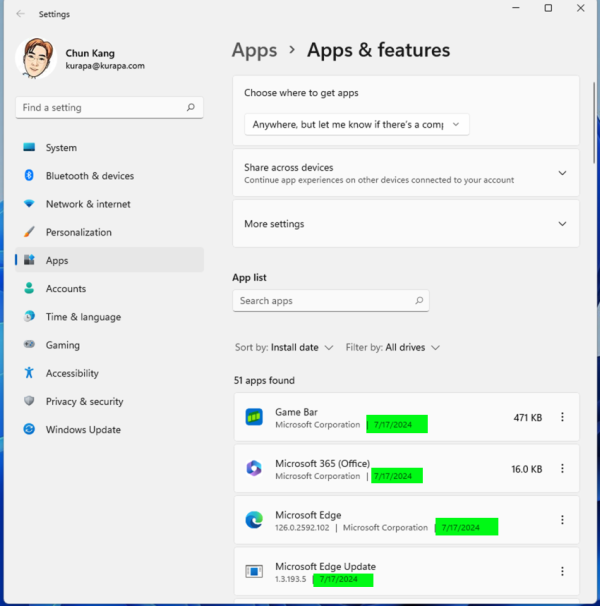Click the Microsoft Edge app icon
The height and width of the screenshot is (606, 600).
tap(254, 520)
